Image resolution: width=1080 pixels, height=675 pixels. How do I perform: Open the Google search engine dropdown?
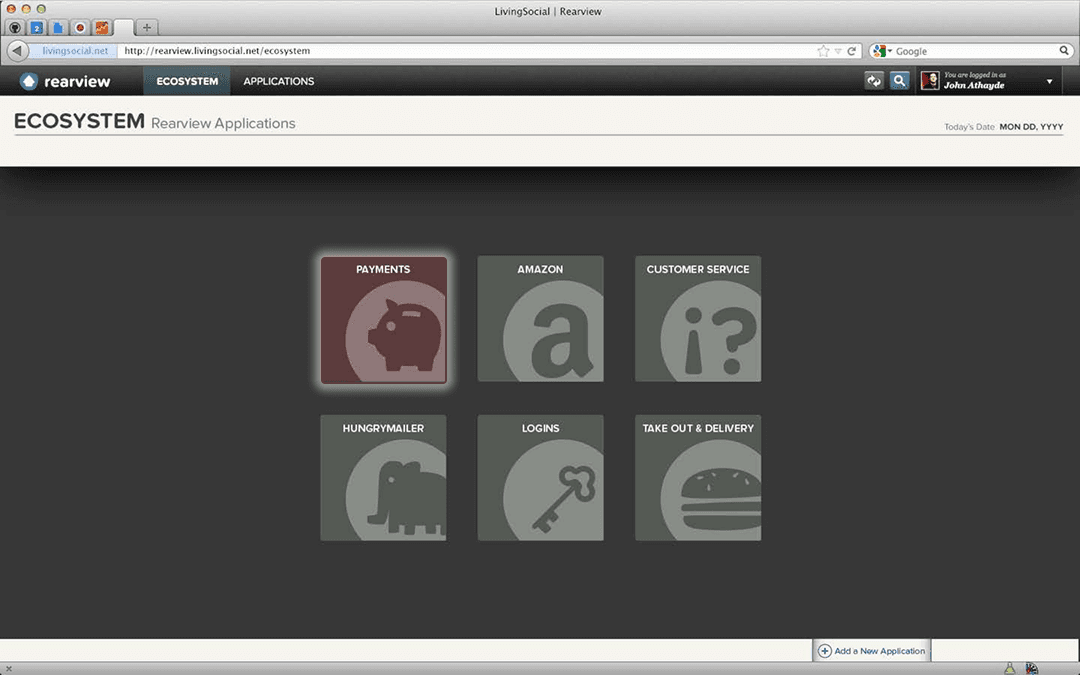pyautogui.click(x=882, y=51)
